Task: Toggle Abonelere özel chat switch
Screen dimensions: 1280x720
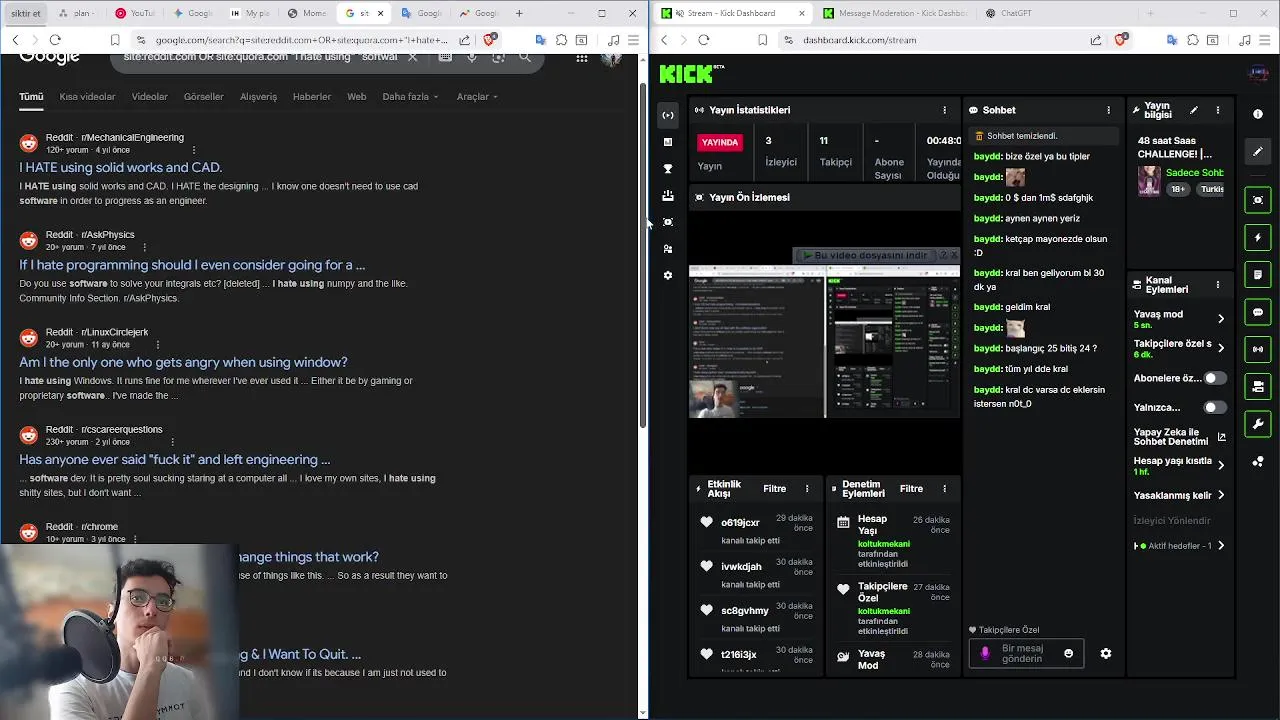Action: (1214, 378)
